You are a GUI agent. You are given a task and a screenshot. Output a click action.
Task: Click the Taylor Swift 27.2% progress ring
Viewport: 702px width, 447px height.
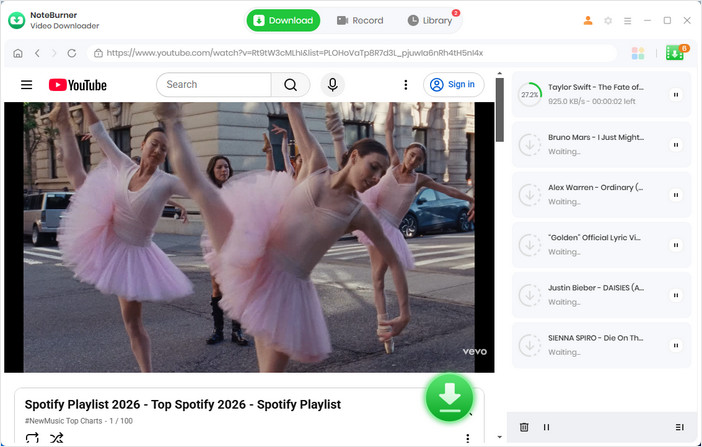(530, 95)
